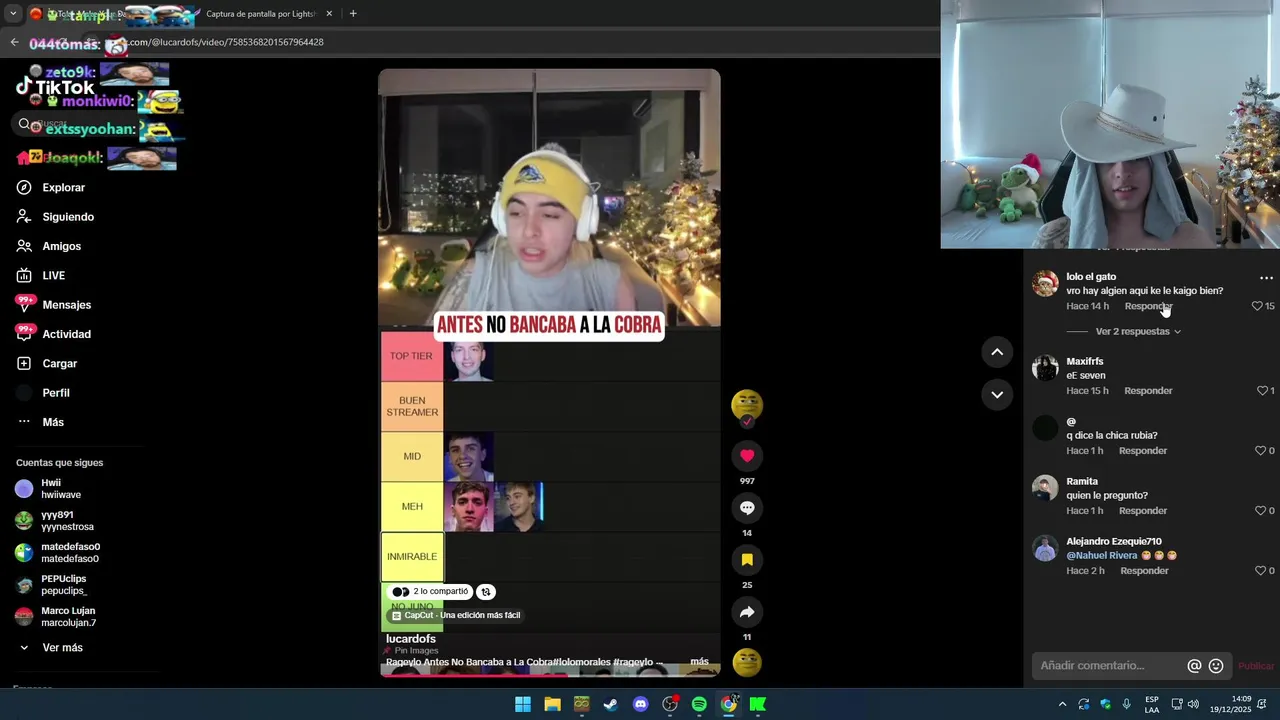Reply to Maxifrfs's comment
The image size is (1280, 720).
[x=1148, y=391]
